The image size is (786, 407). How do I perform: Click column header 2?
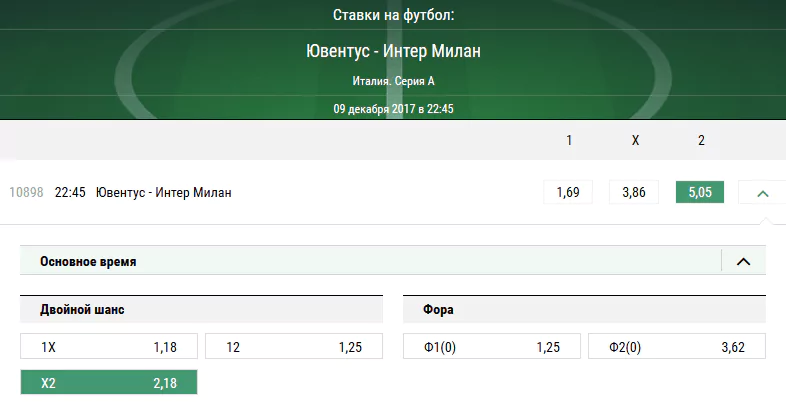click(x=701, y=140)
